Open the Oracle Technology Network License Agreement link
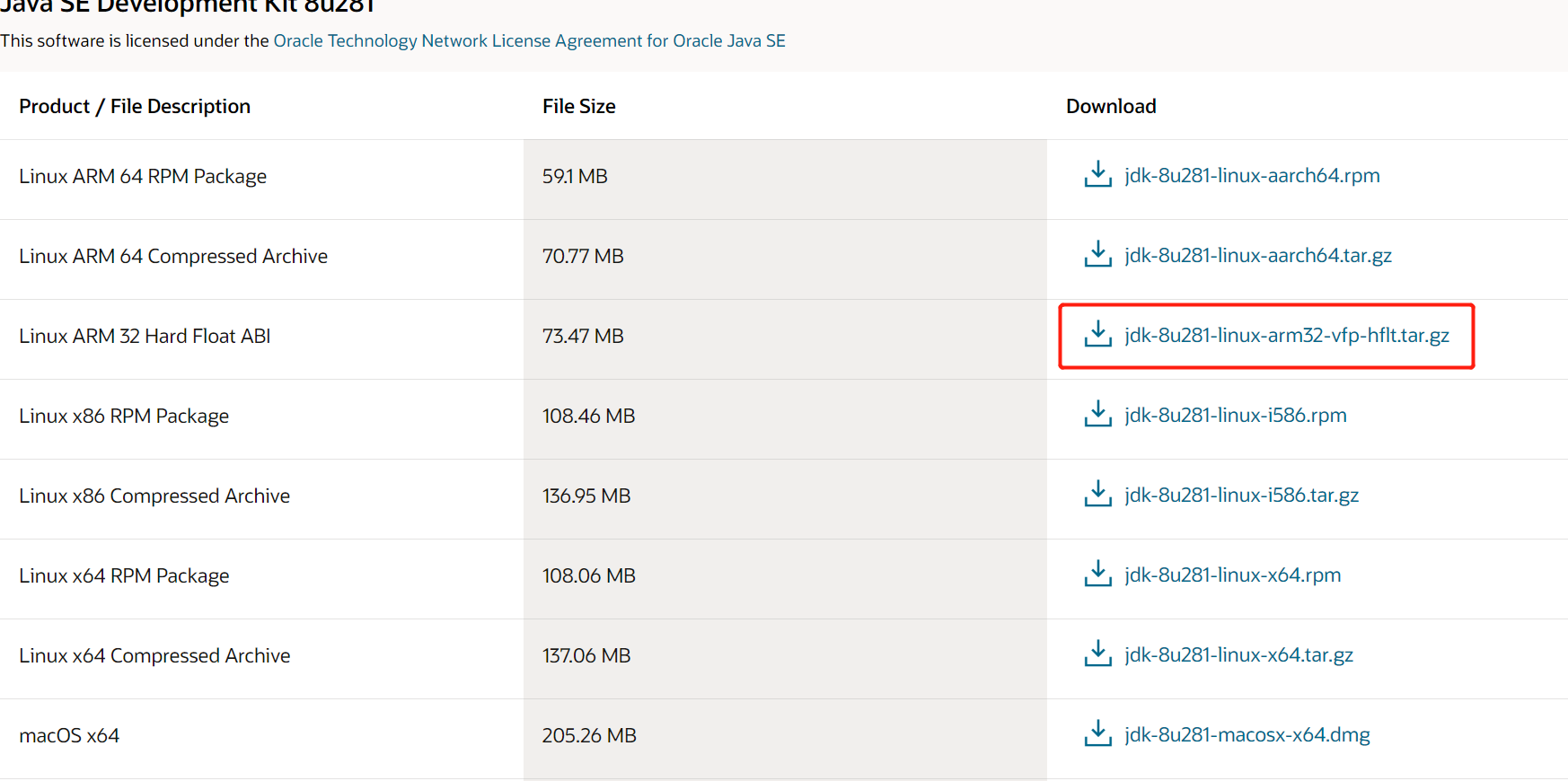 pos(529,40)
